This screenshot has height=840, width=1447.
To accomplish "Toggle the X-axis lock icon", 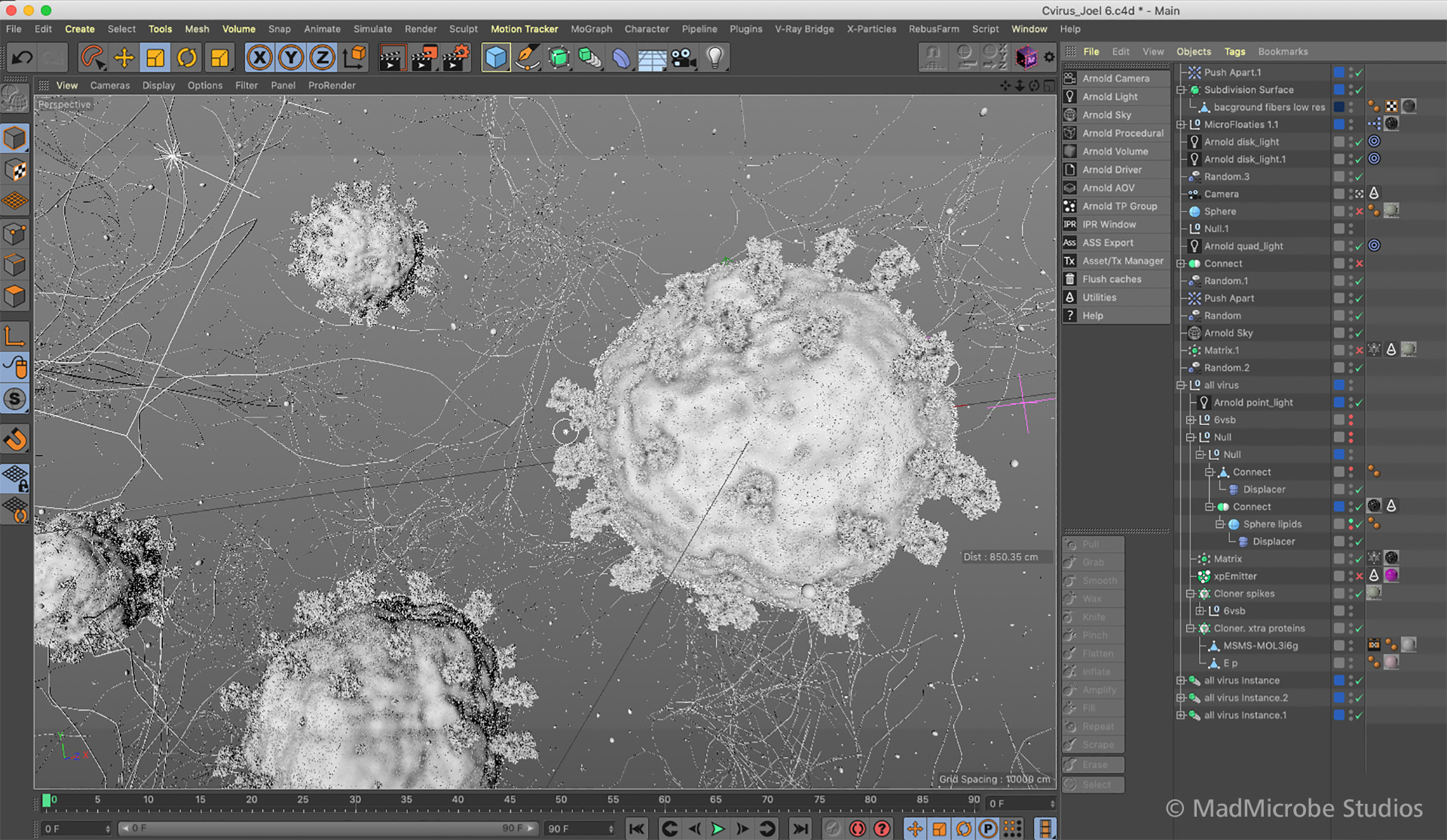I will [259, 57].
